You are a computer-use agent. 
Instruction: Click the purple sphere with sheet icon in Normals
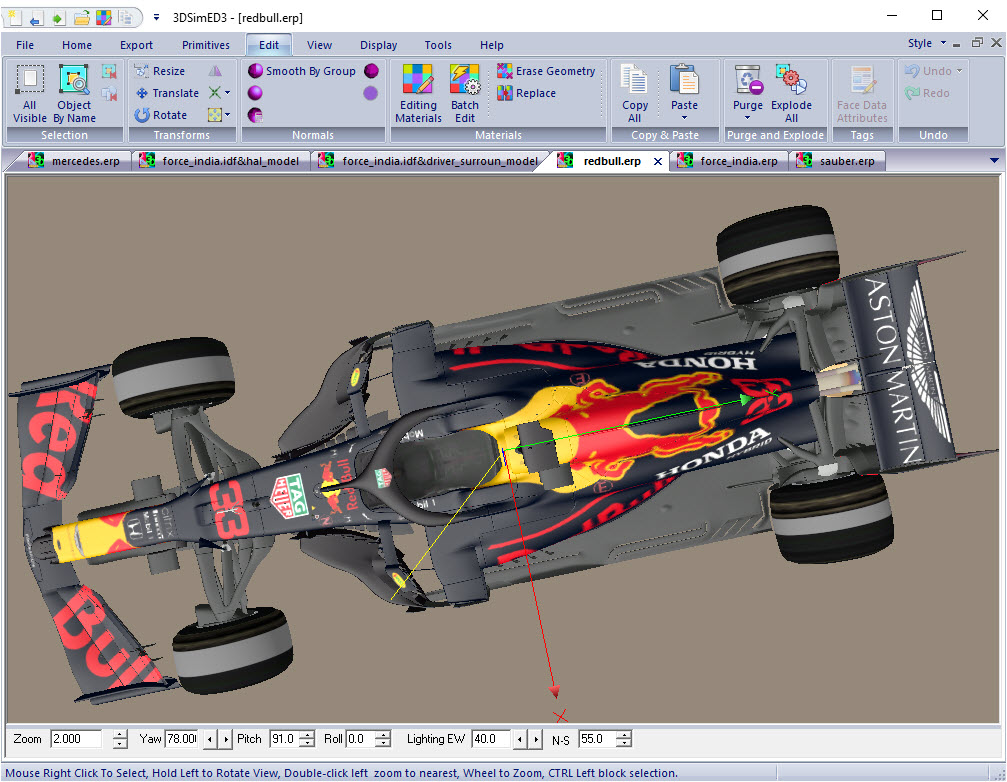coord(255,116)
